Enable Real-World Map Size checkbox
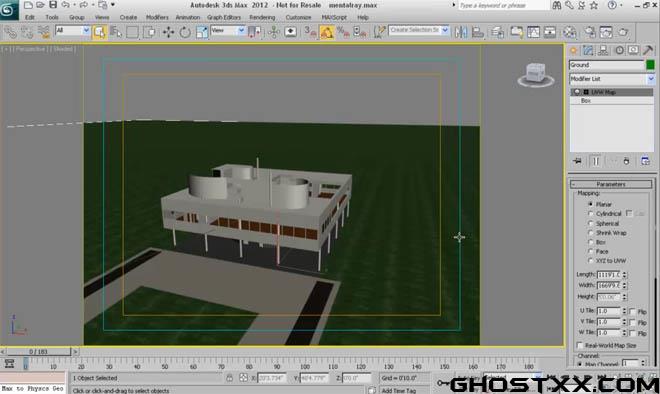Viewport: 660px width, 394px height. click(580, 345)
